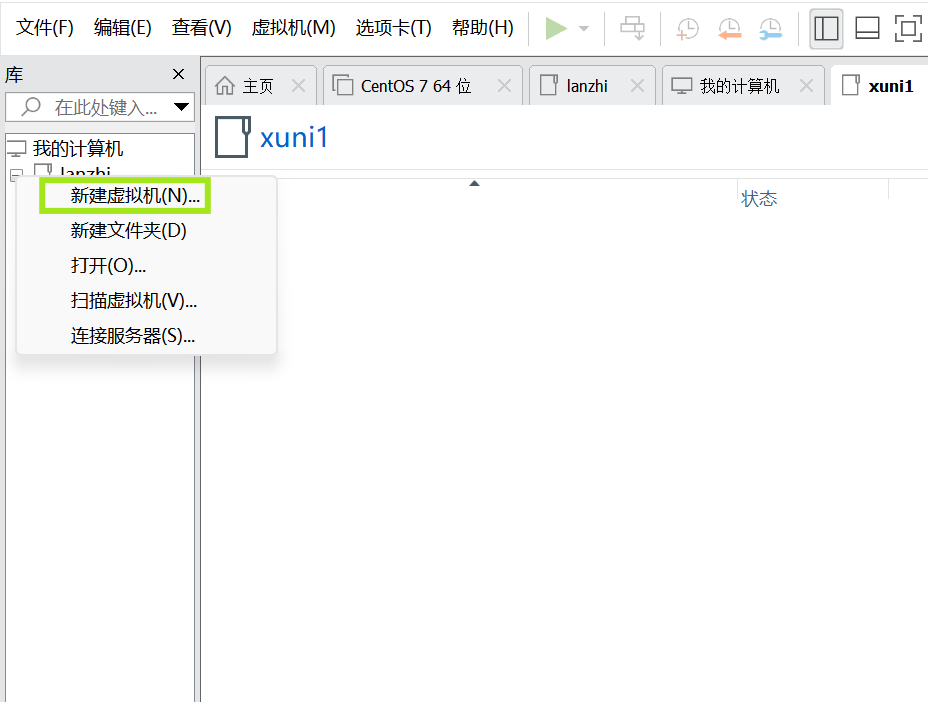
Task: Choose 连接服务器(S)... from context menu
Action: tap(133, 336)
